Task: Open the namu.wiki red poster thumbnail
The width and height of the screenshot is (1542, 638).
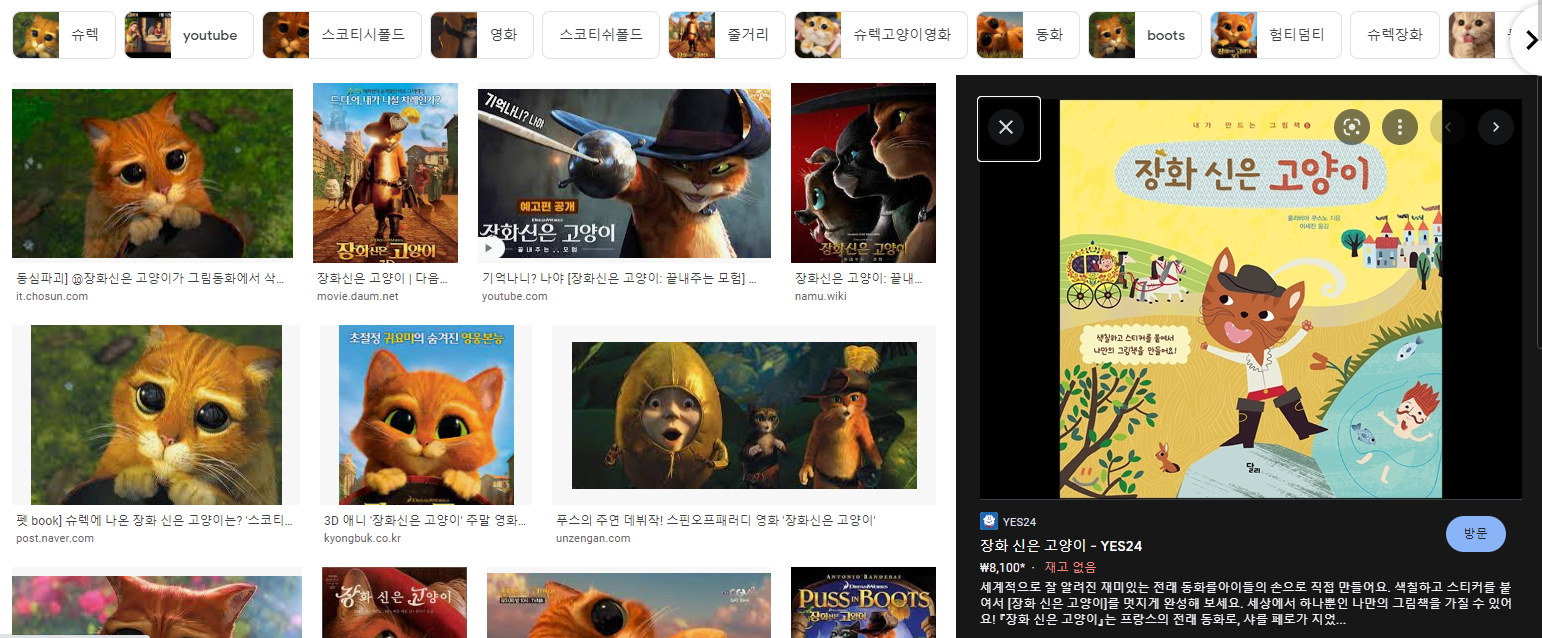Action: (x=863, y=173)
